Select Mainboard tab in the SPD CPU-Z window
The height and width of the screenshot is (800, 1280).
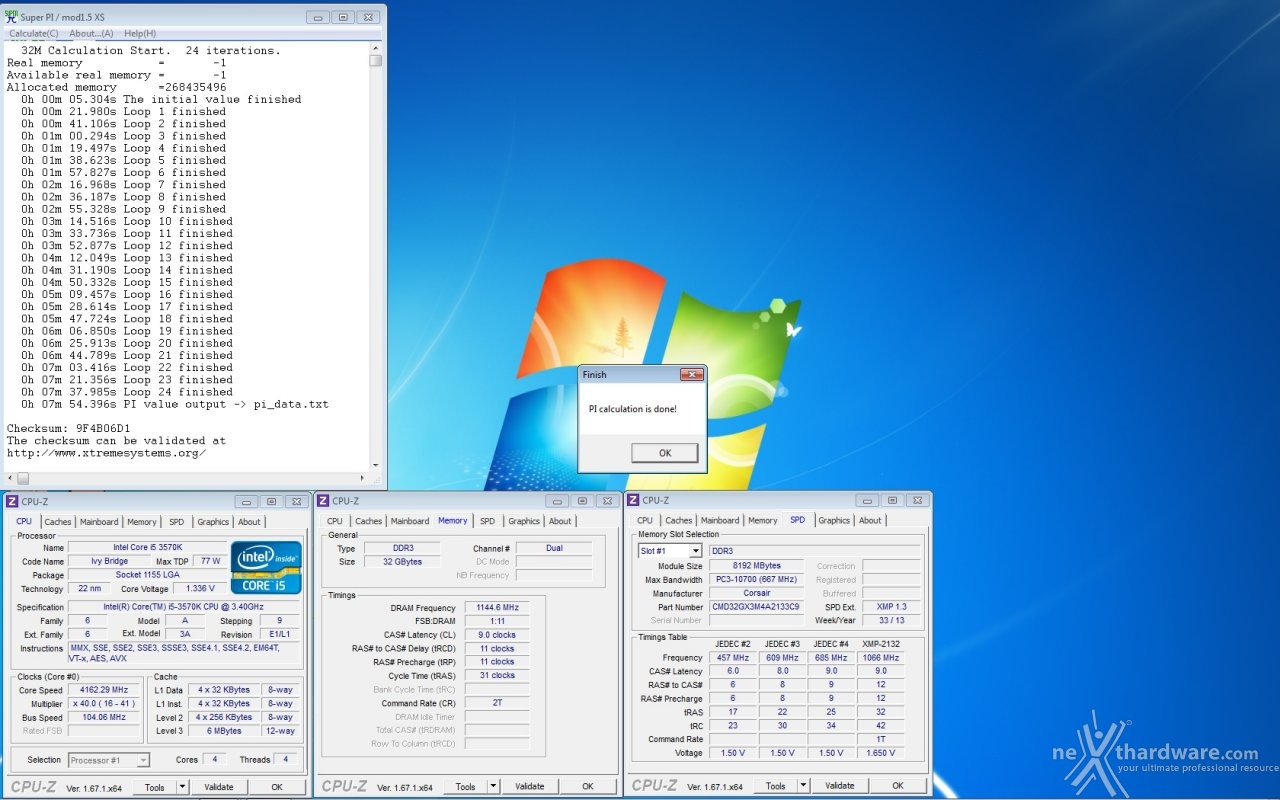coord(720,520)
